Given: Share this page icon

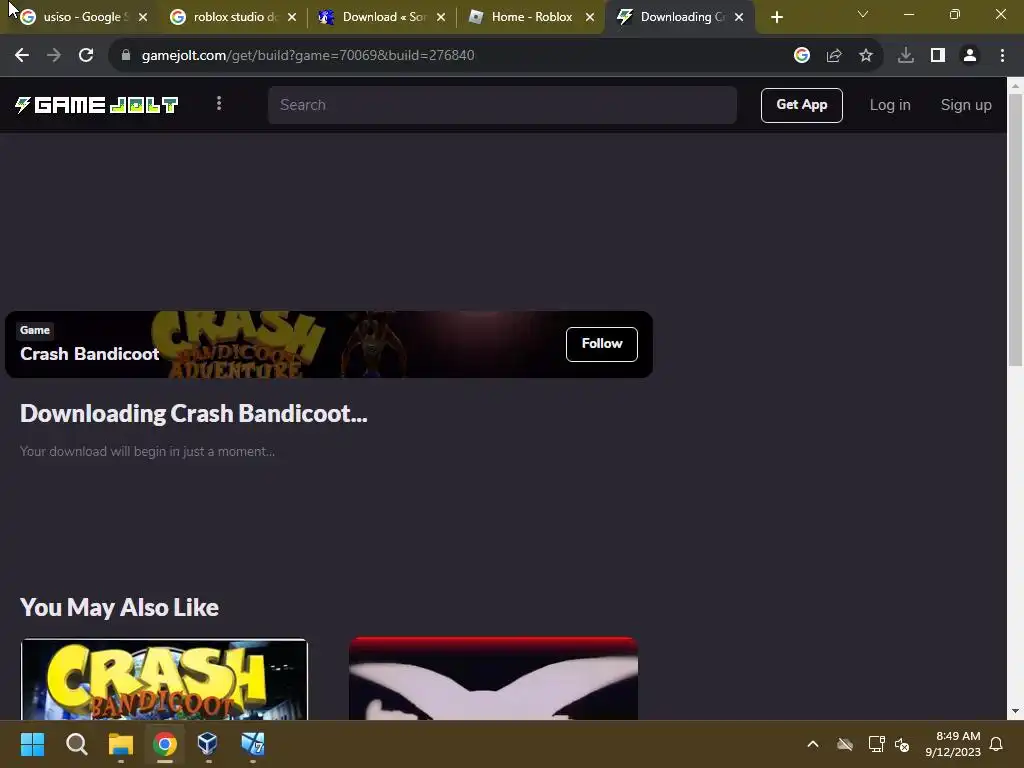Looking at the screenshot, I should (x=834, y=56).
